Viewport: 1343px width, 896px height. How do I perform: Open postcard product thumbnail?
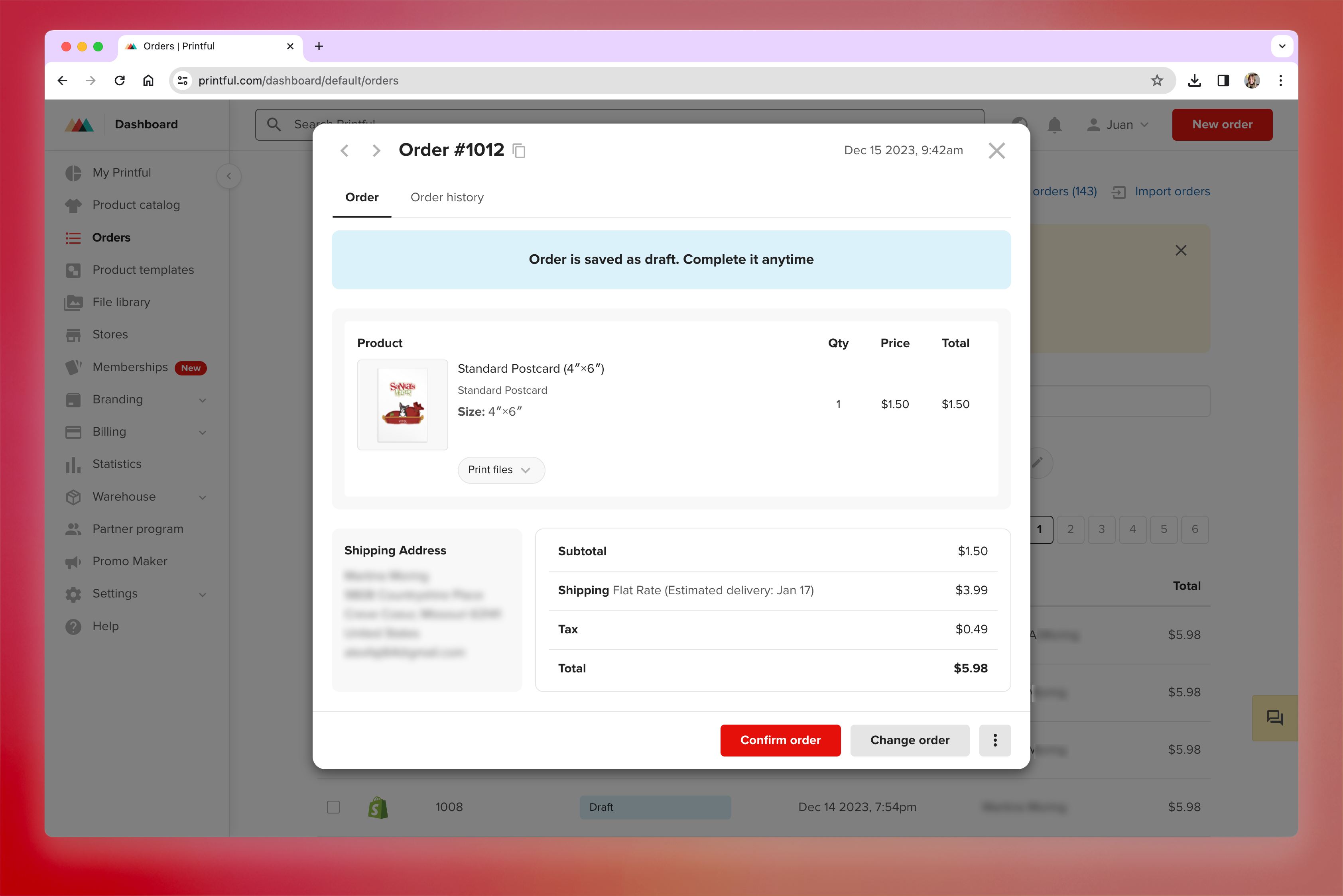tap(402, 405)
